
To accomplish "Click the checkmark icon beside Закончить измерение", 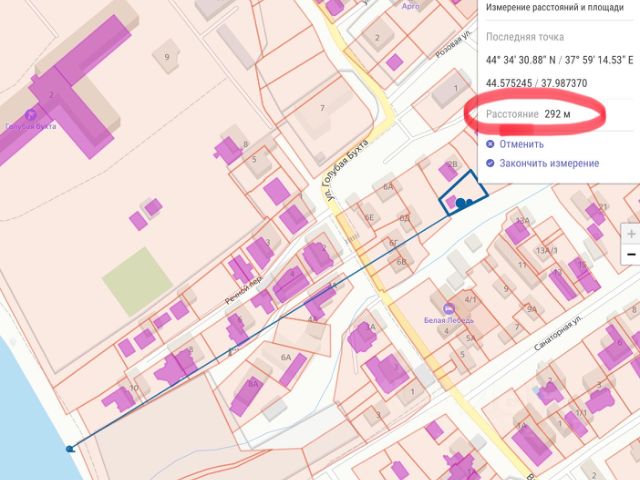I will coord(490,163).
